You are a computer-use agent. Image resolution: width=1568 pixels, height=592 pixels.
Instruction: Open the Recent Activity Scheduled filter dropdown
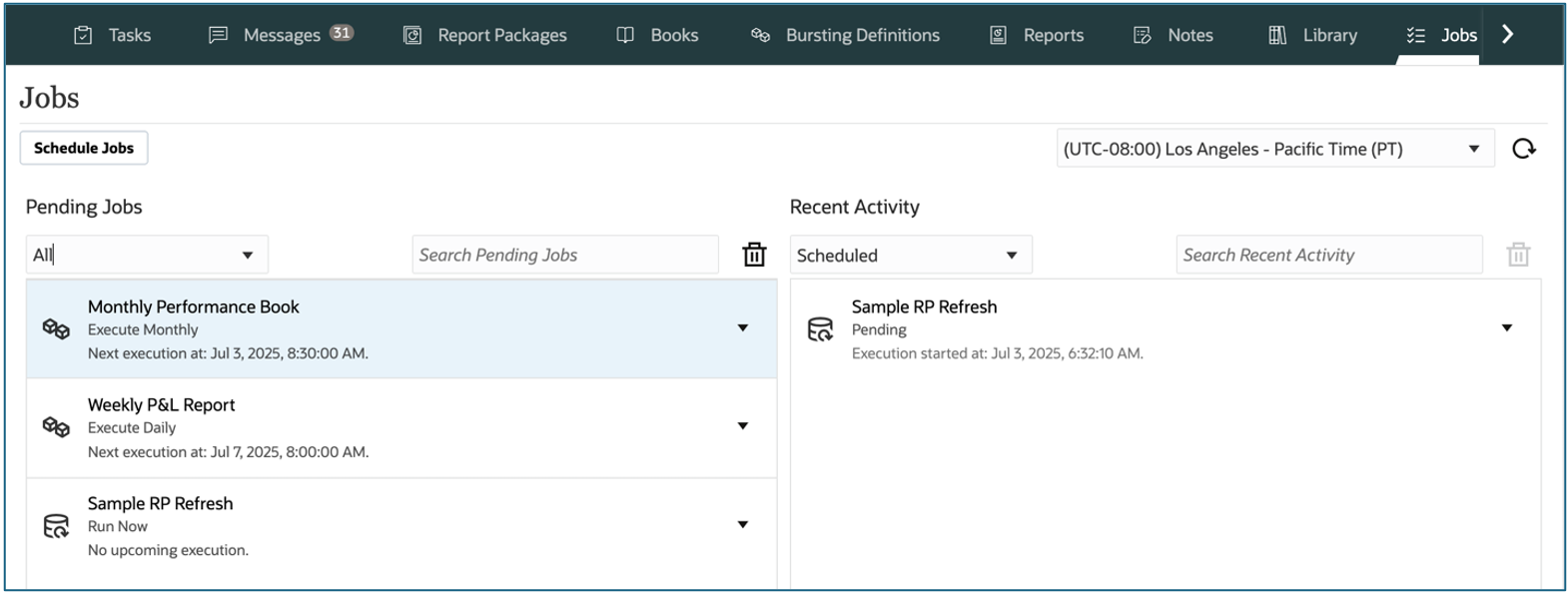[1011, 256]
